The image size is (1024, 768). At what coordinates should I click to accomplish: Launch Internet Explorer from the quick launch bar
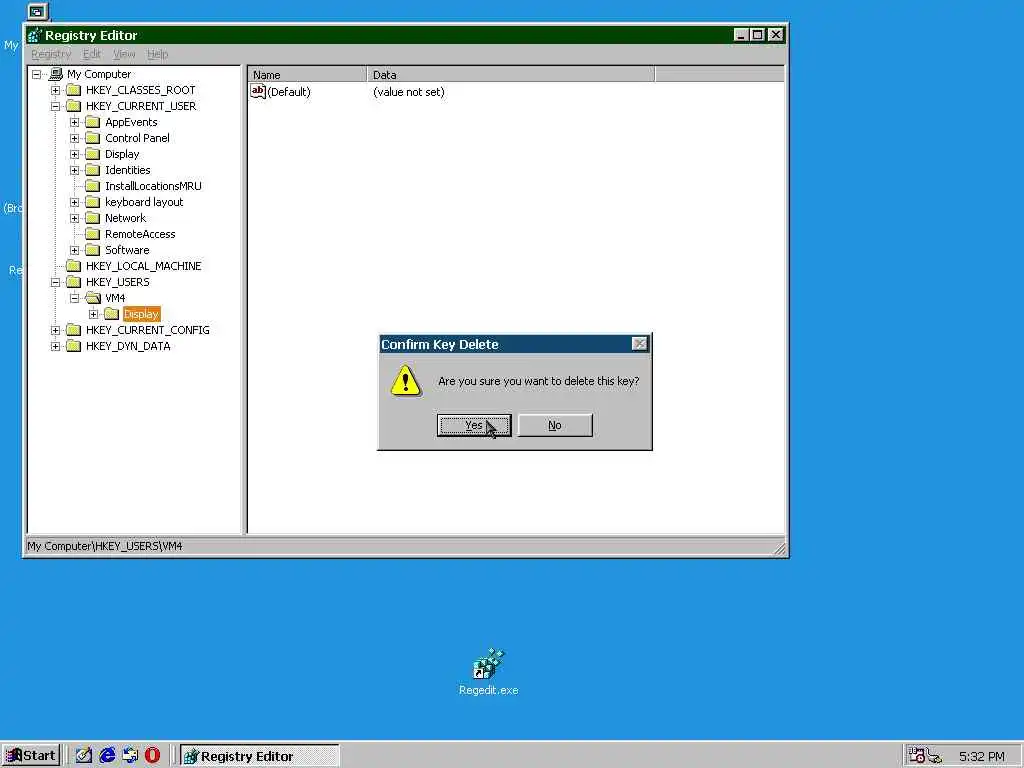coord(107,756)
